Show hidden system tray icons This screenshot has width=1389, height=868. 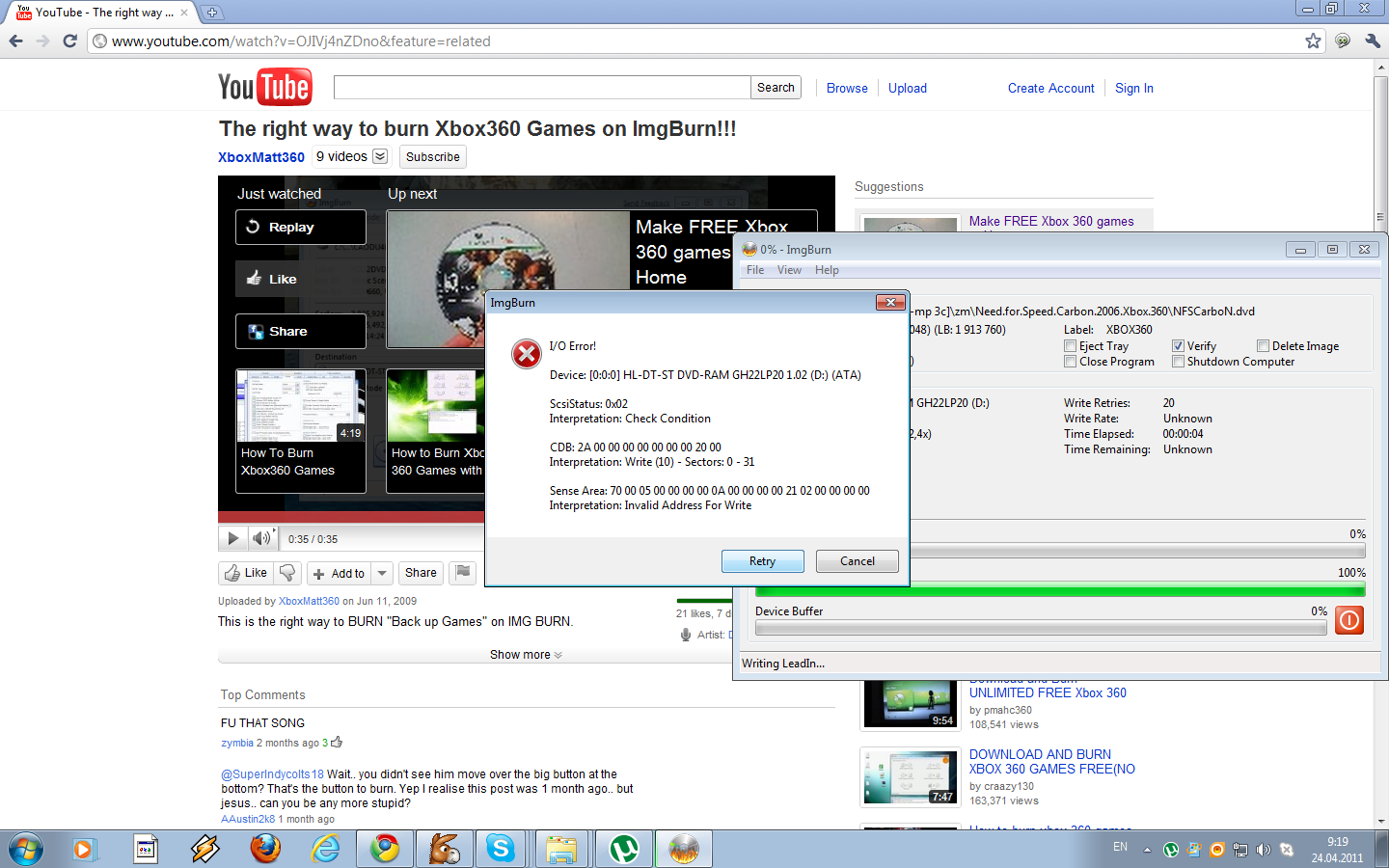(1147, 850)
